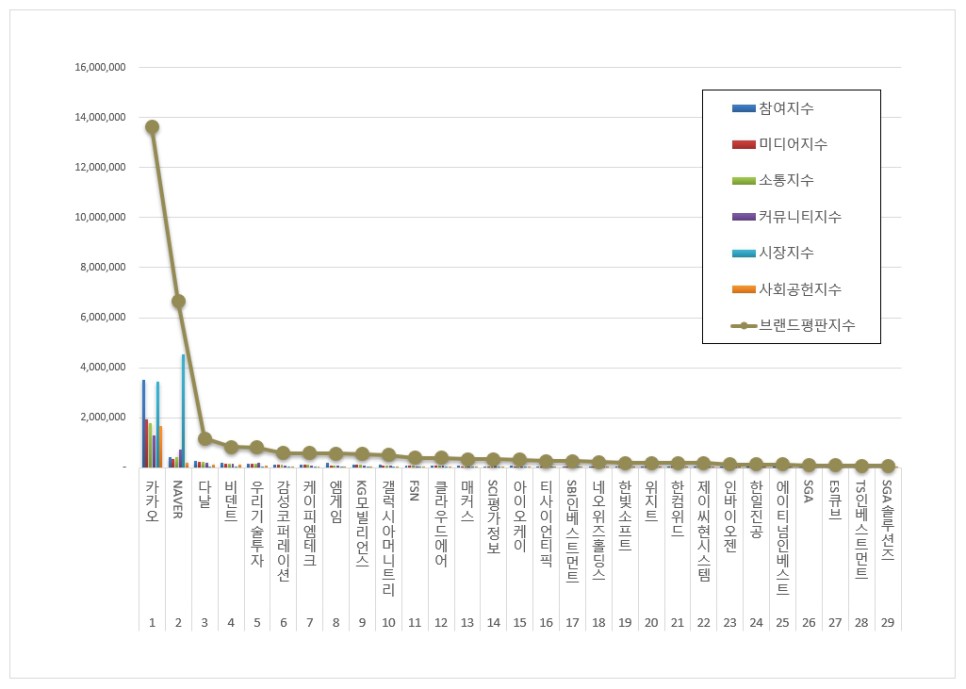
Task: Select the 한컴위드 axis label
Action: (x=677, y=508)
